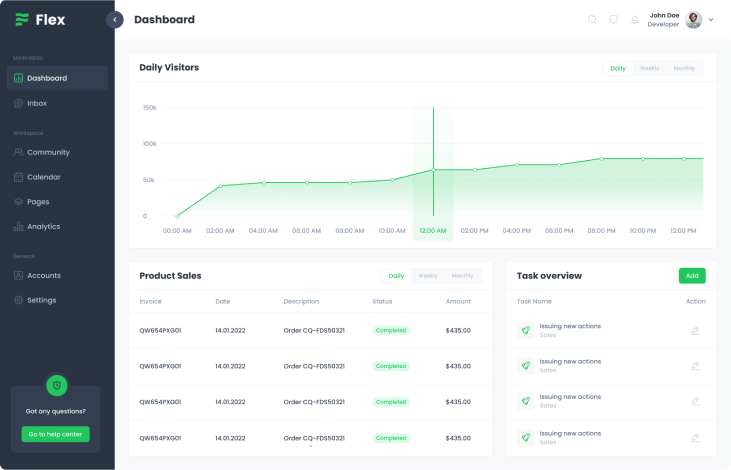
Task: Open the messages chat bubble icon
Action: [613, 19]
